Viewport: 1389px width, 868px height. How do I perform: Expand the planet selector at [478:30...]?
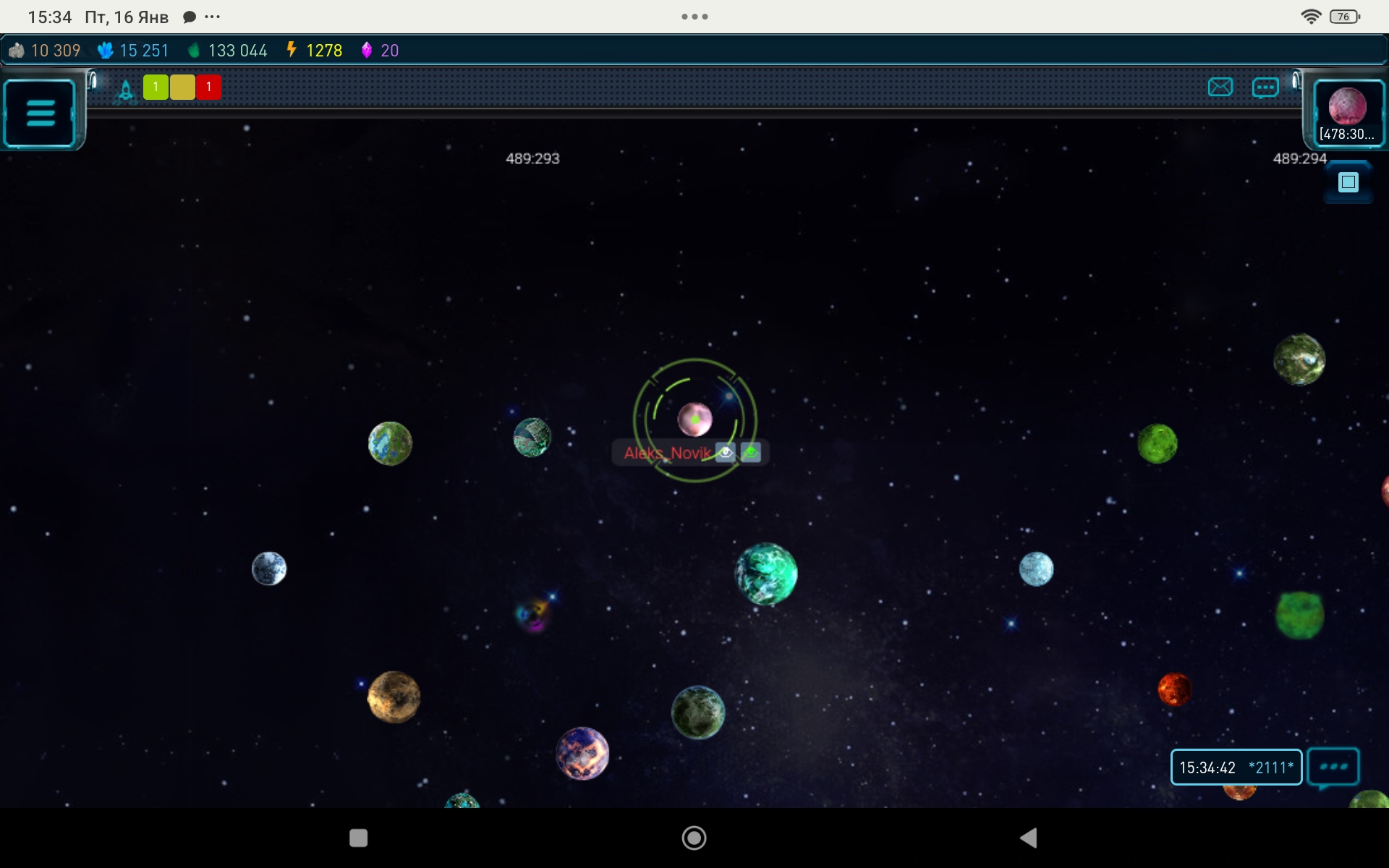point(1346,114)
